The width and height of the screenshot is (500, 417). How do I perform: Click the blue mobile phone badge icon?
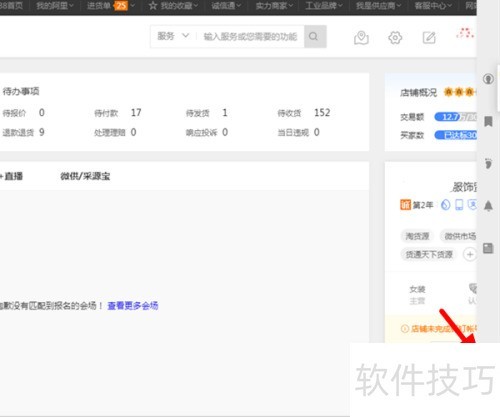point(459,204)
